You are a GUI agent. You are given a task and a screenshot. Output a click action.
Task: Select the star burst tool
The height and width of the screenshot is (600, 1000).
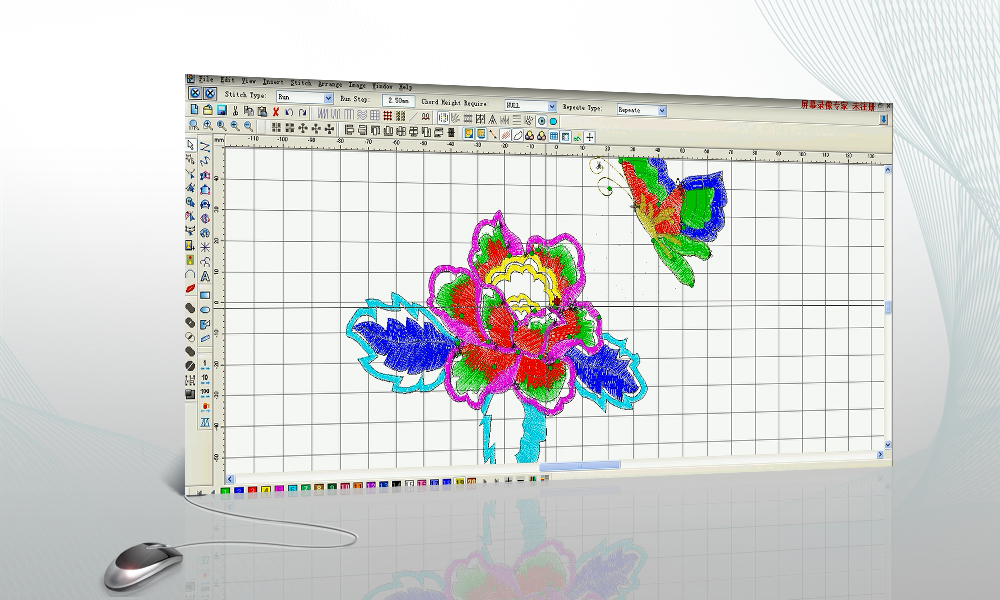(x=205, y=247)
